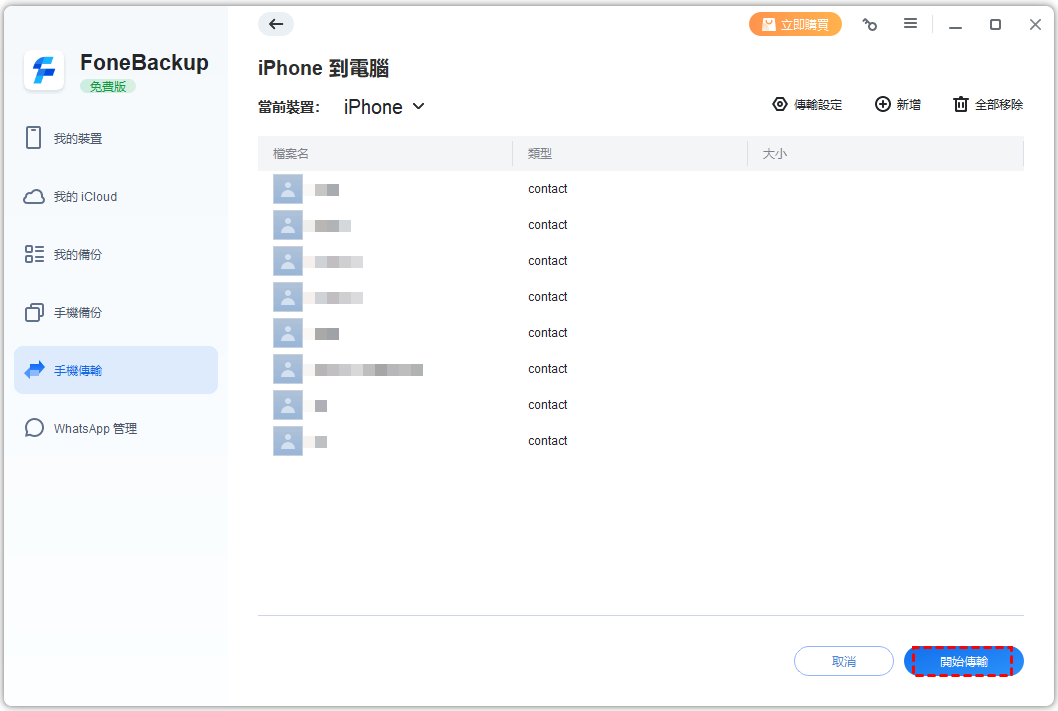Open the hamburger menu icon

(910, 24)
